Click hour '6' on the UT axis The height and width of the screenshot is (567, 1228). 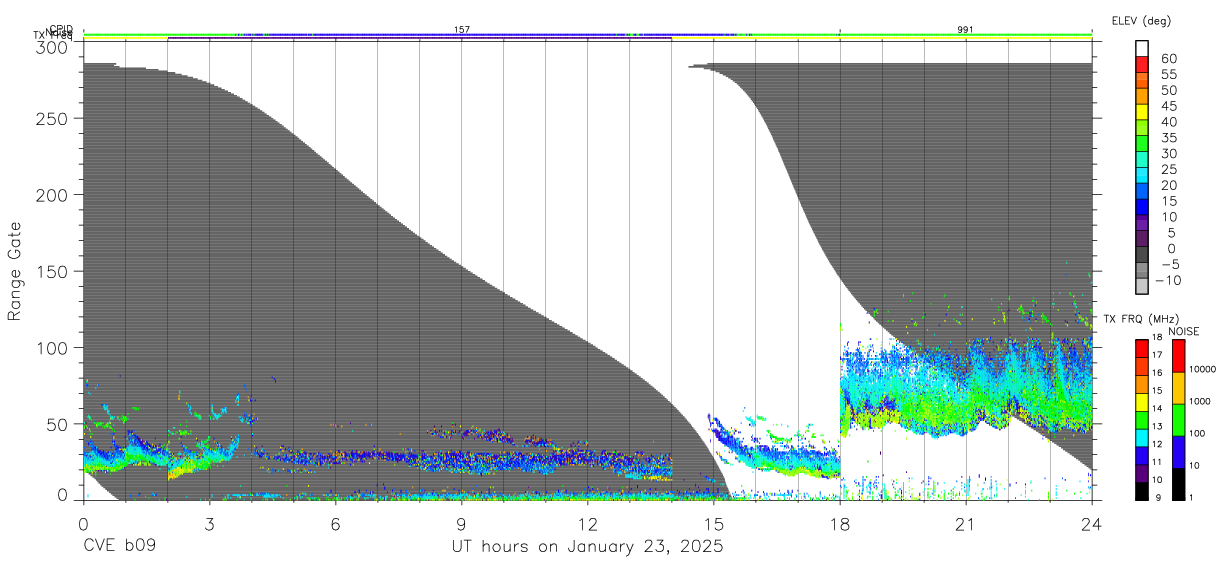[335, 524]
